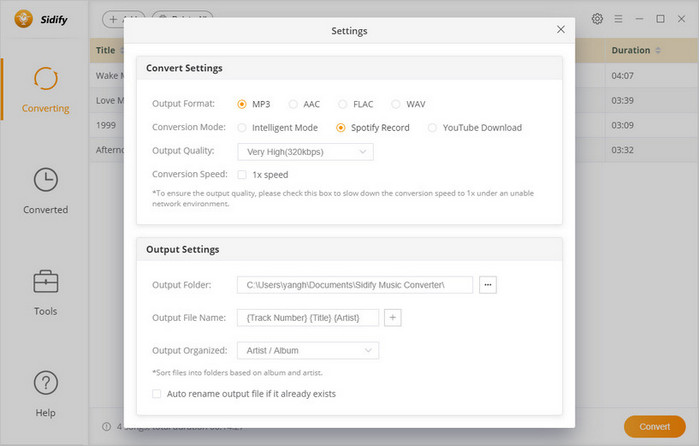The height and width of the screenshot is (446, 699).
Task: Browse for output folder with ellipsis button
Action: coord(488,285)
